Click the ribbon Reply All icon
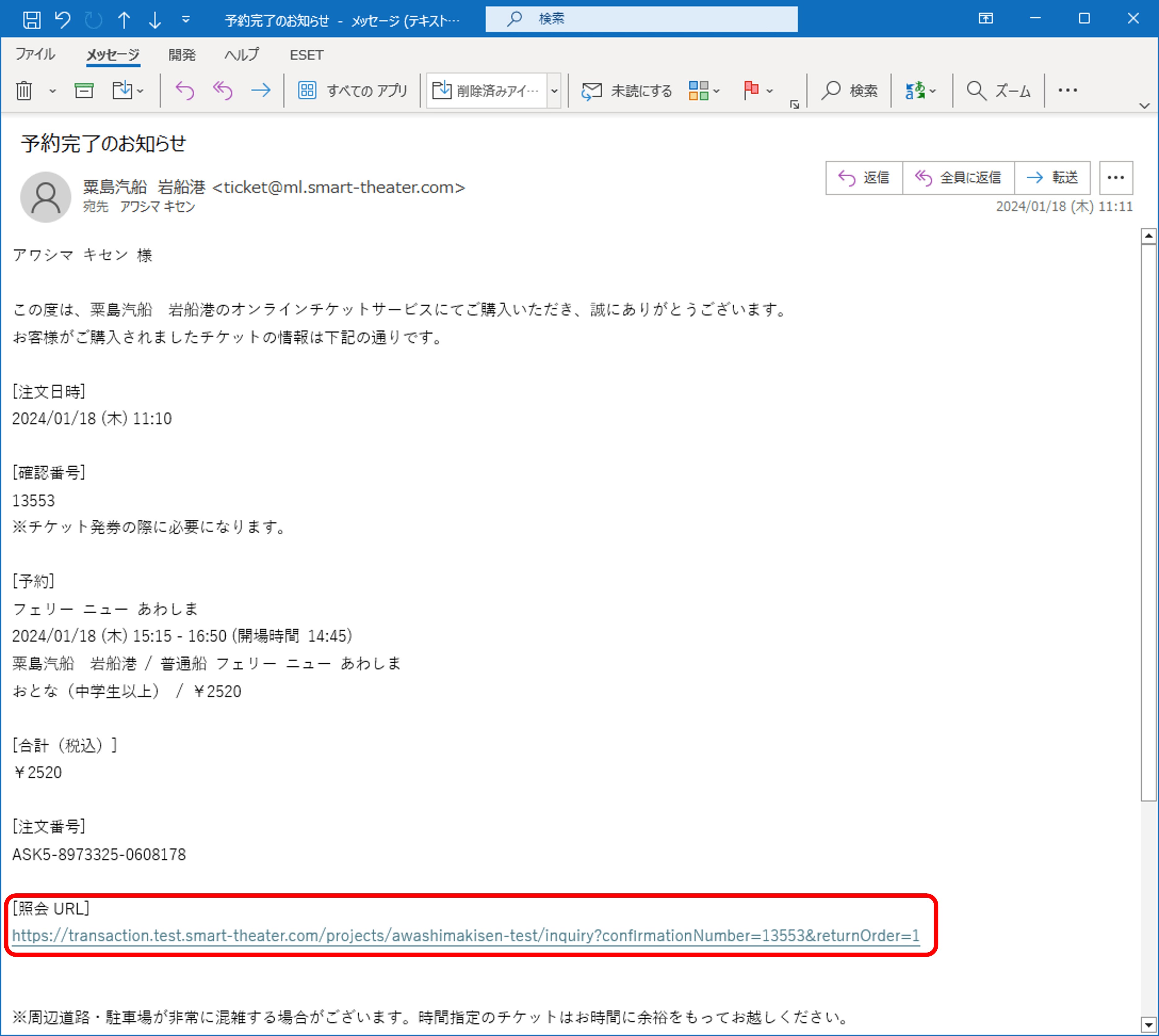 [x=223, y=91]
